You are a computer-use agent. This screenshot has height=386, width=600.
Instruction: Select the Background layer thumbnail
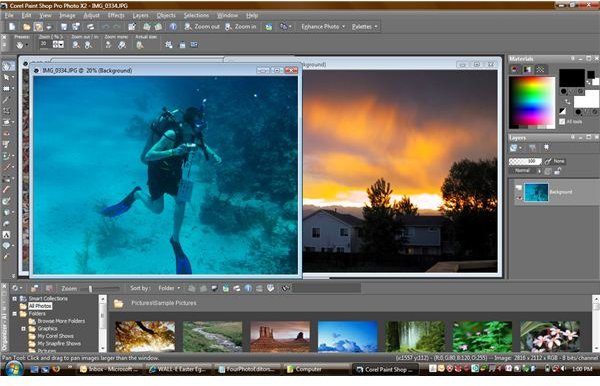tap(536, 192)
